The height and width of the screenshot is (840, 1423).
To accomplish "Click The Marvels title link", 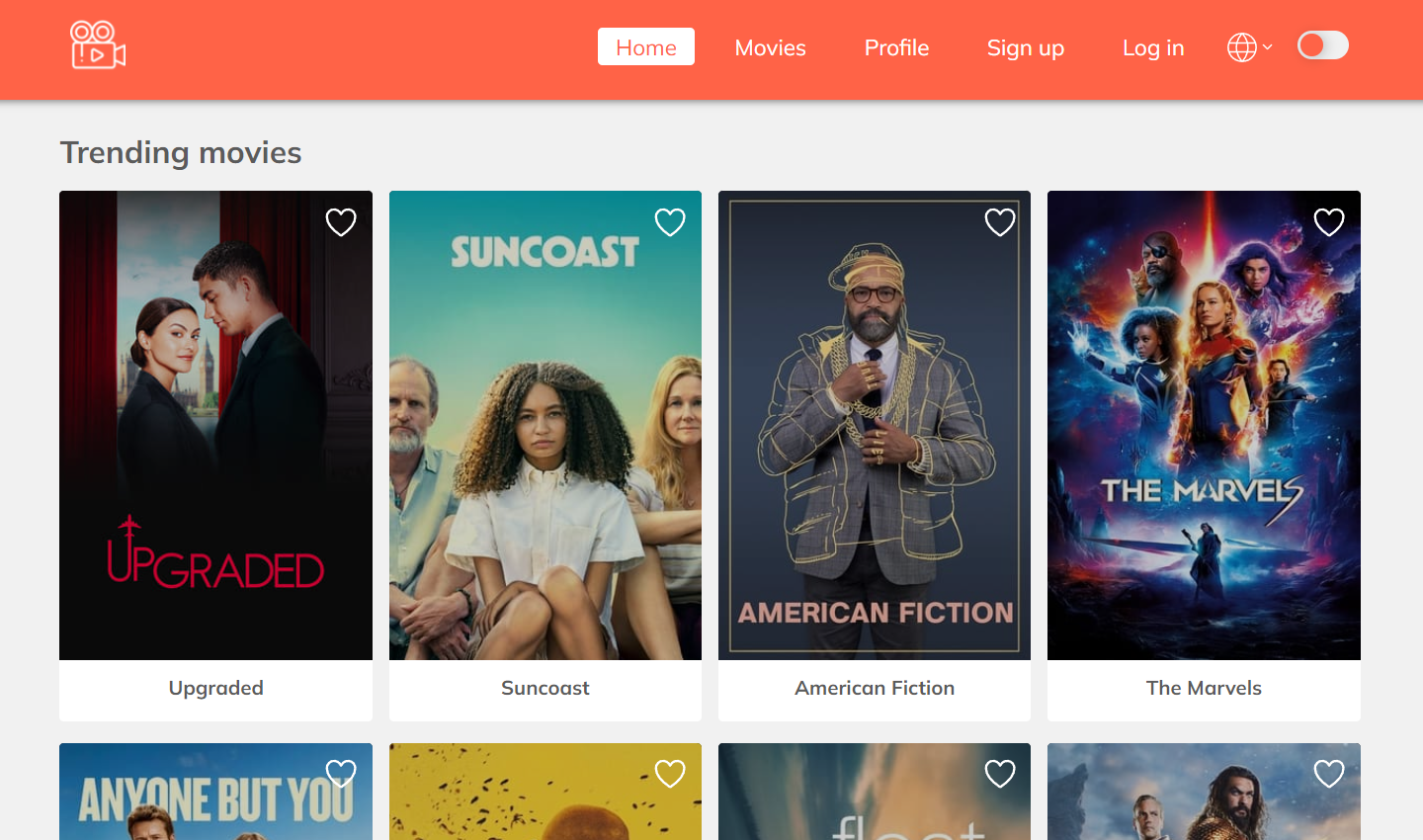I will [1204, 688].
